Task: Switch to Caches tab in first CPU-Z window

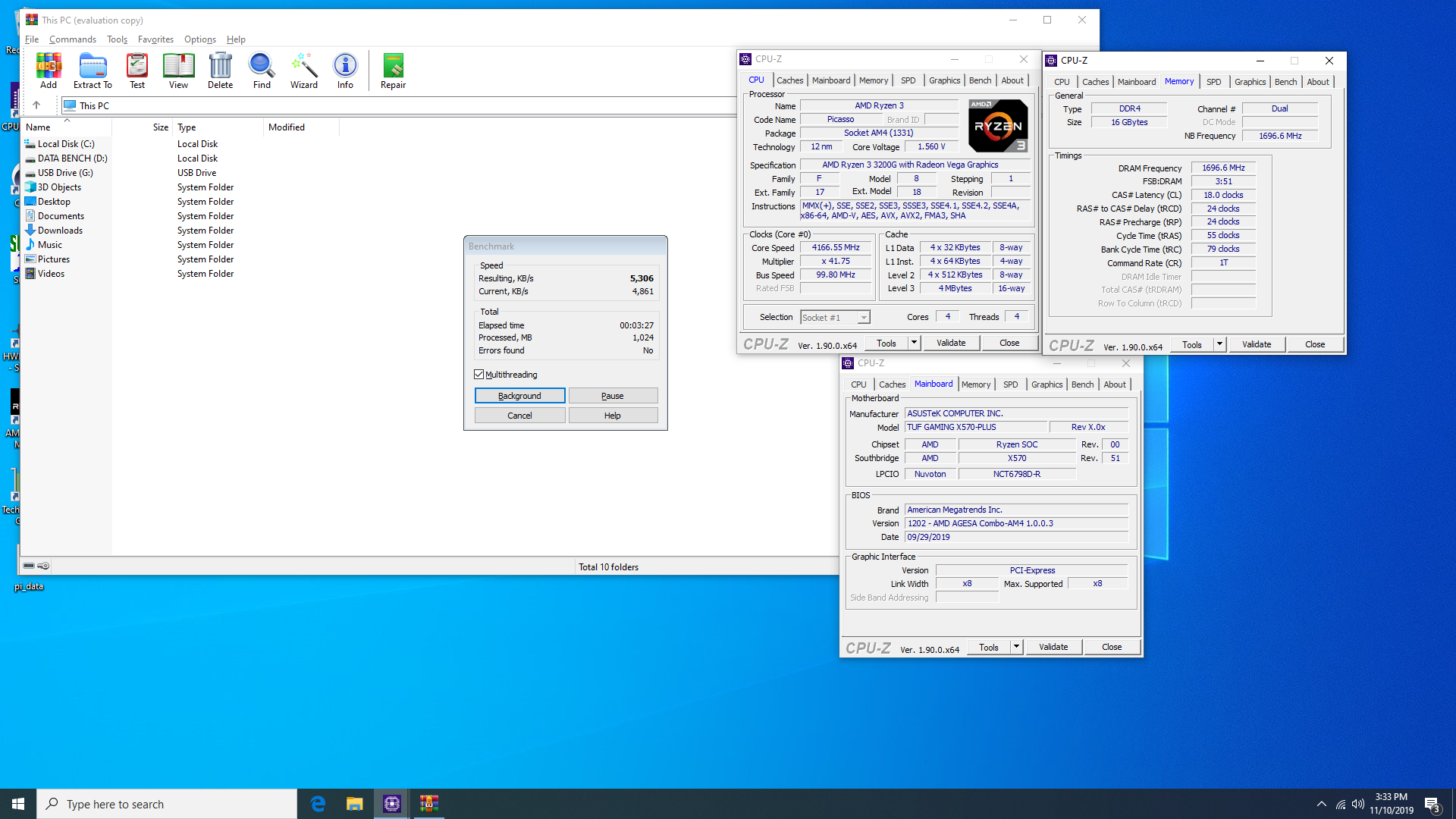Action: click(789, 80)
